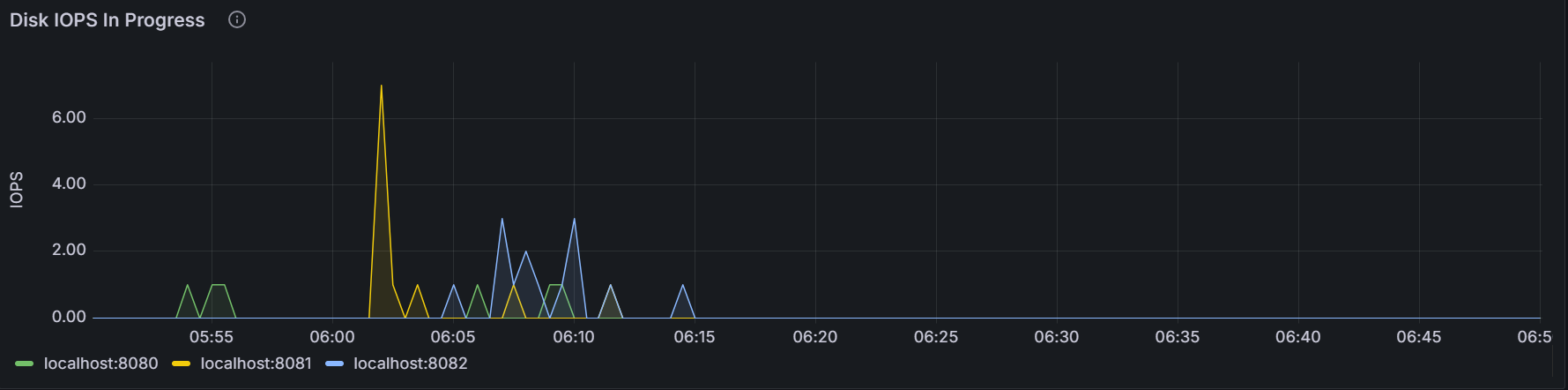Open the blue color swatch for localhost:8082
The image size is (1568, 390).
(335, 364)
